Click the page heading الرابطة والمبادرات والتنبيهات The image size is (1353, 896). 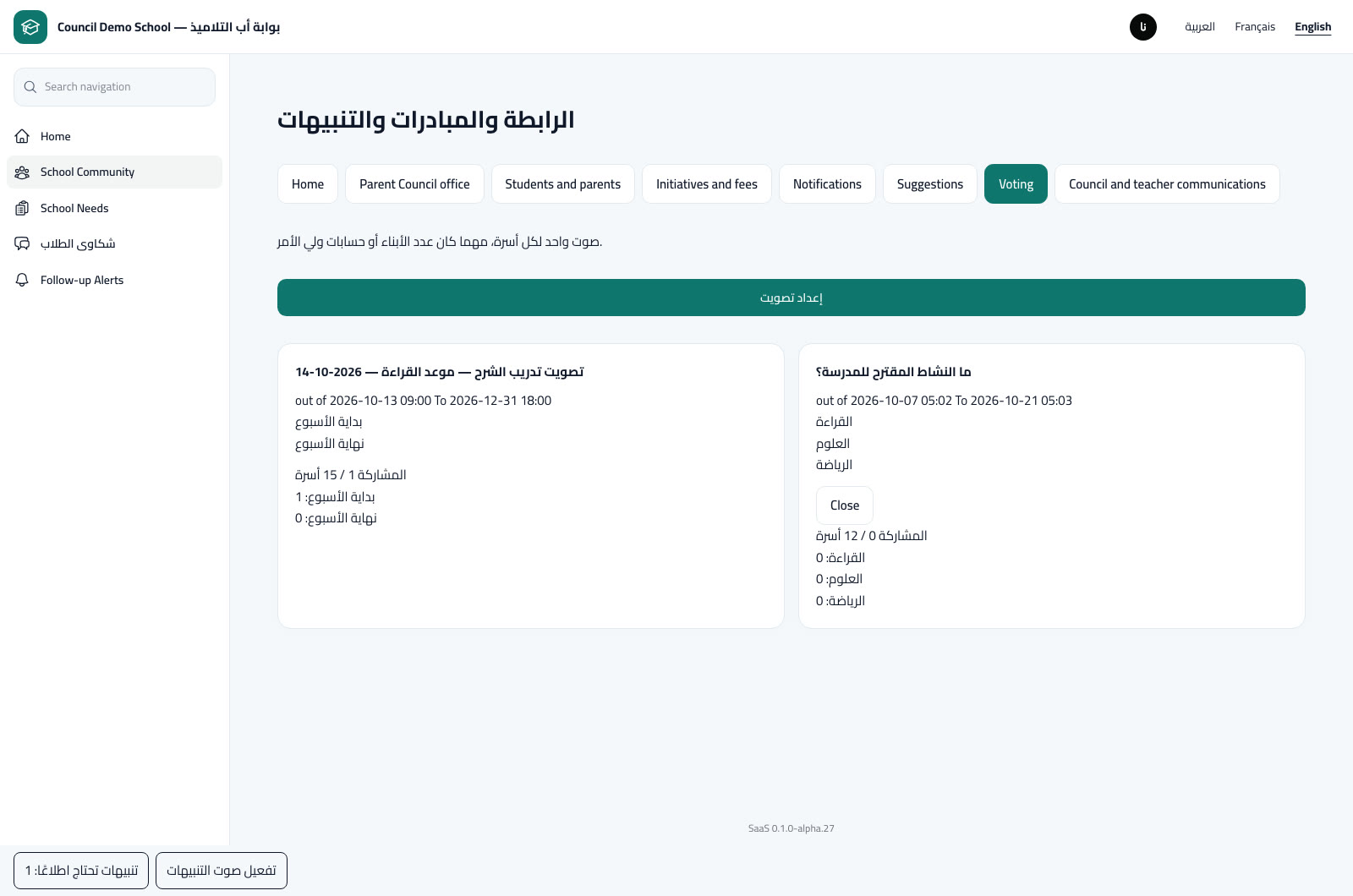click(426, 120)
